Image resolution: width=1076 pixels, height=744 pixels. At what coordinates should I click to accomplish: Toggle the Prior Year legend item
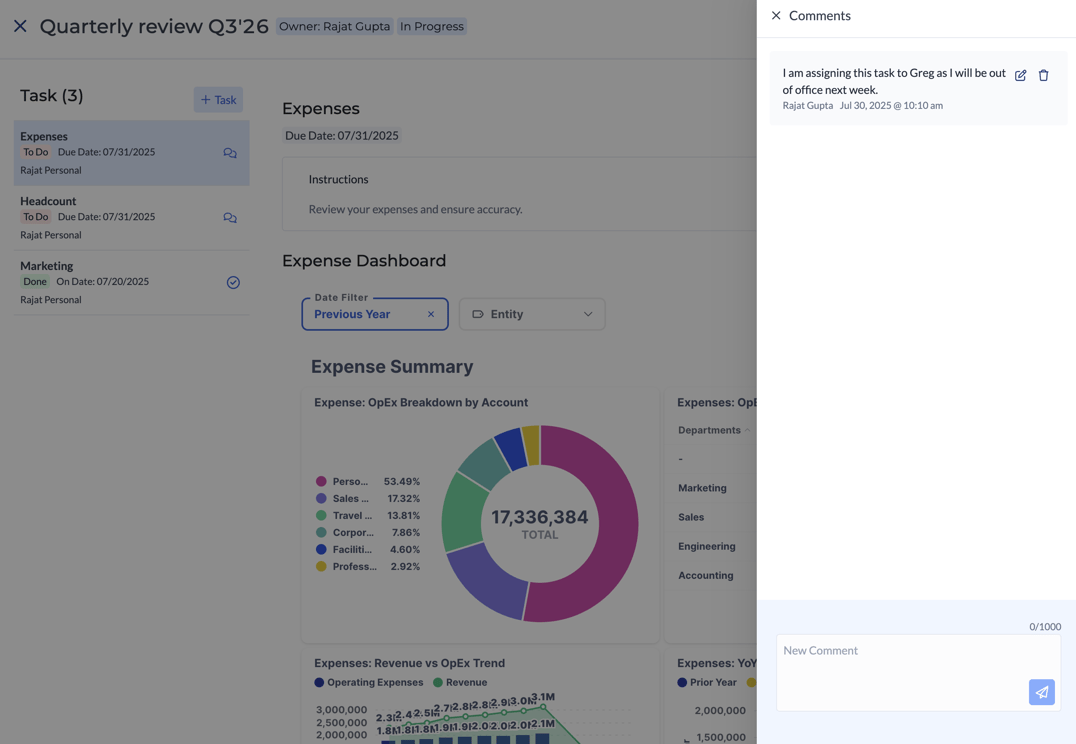pyautogui.click(x=708, y=682)
